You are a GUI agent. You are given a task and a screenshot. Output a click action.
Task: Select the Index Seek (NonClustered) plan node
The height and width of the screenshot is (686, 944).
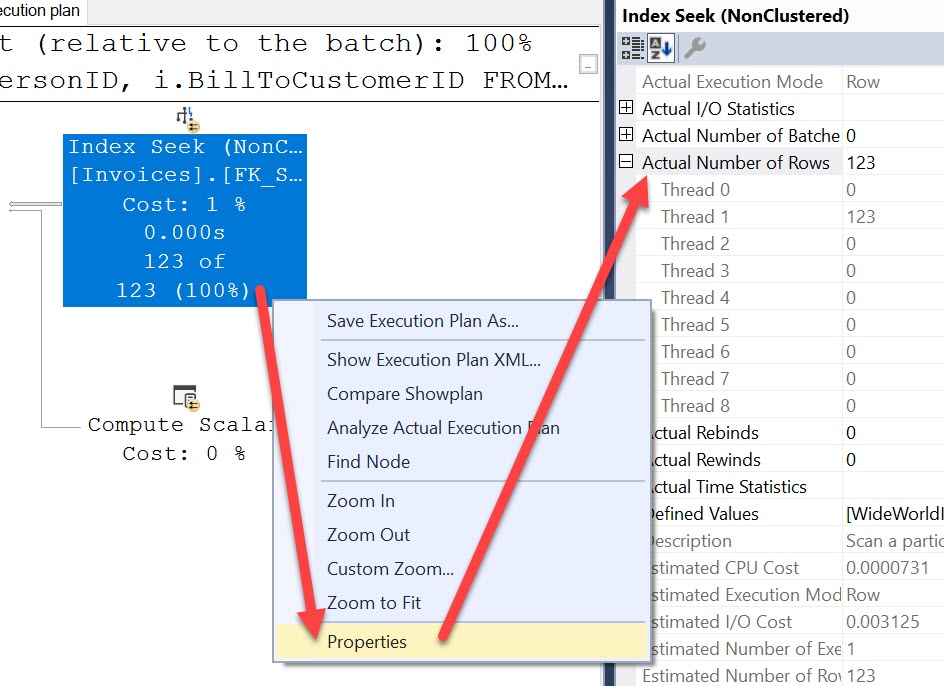pyautogui.click(x=185, y=220)
